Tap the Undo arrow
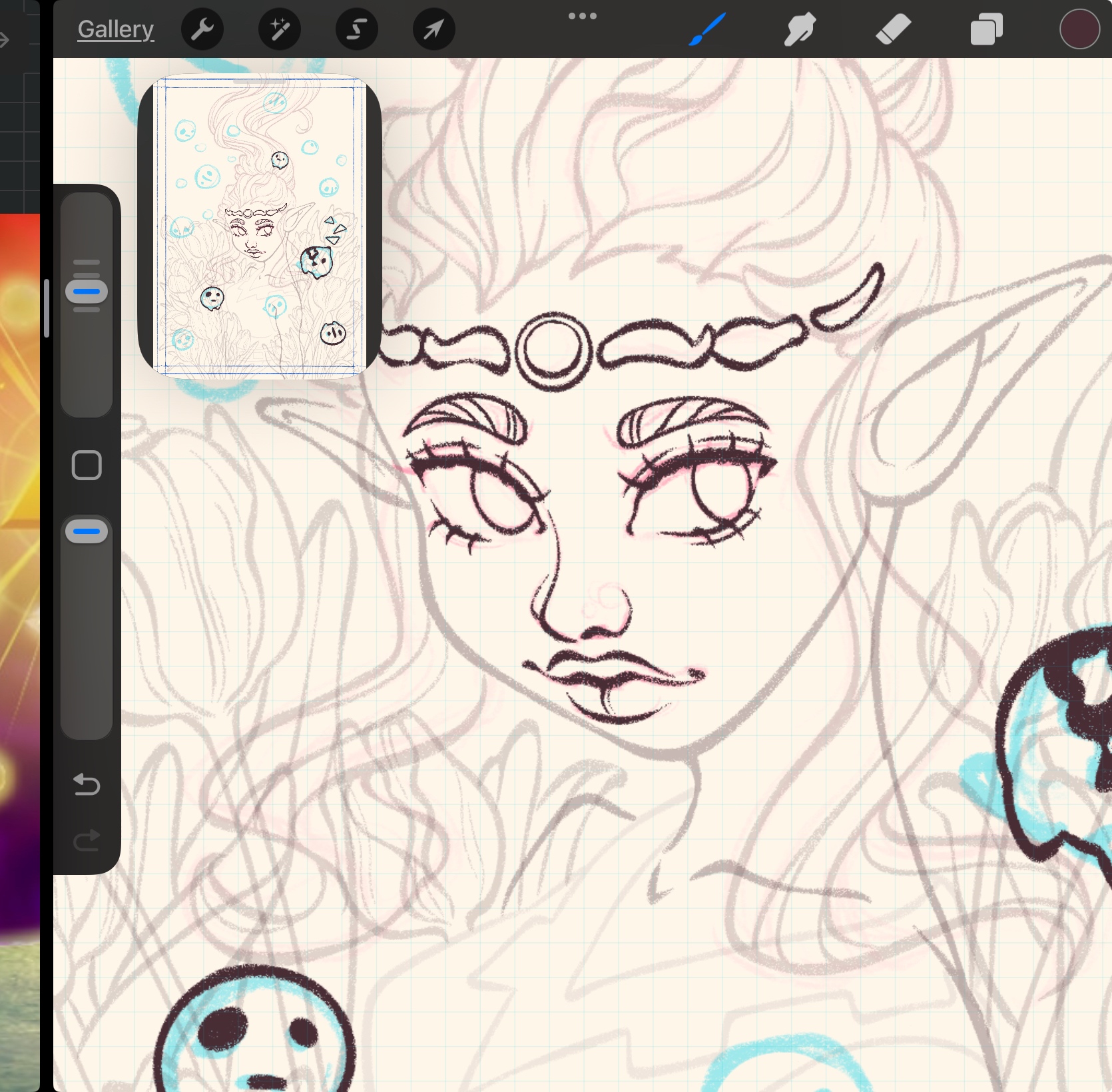Image resolution: width=1112 pixels, height=1092 pixels. coord(87,784)
